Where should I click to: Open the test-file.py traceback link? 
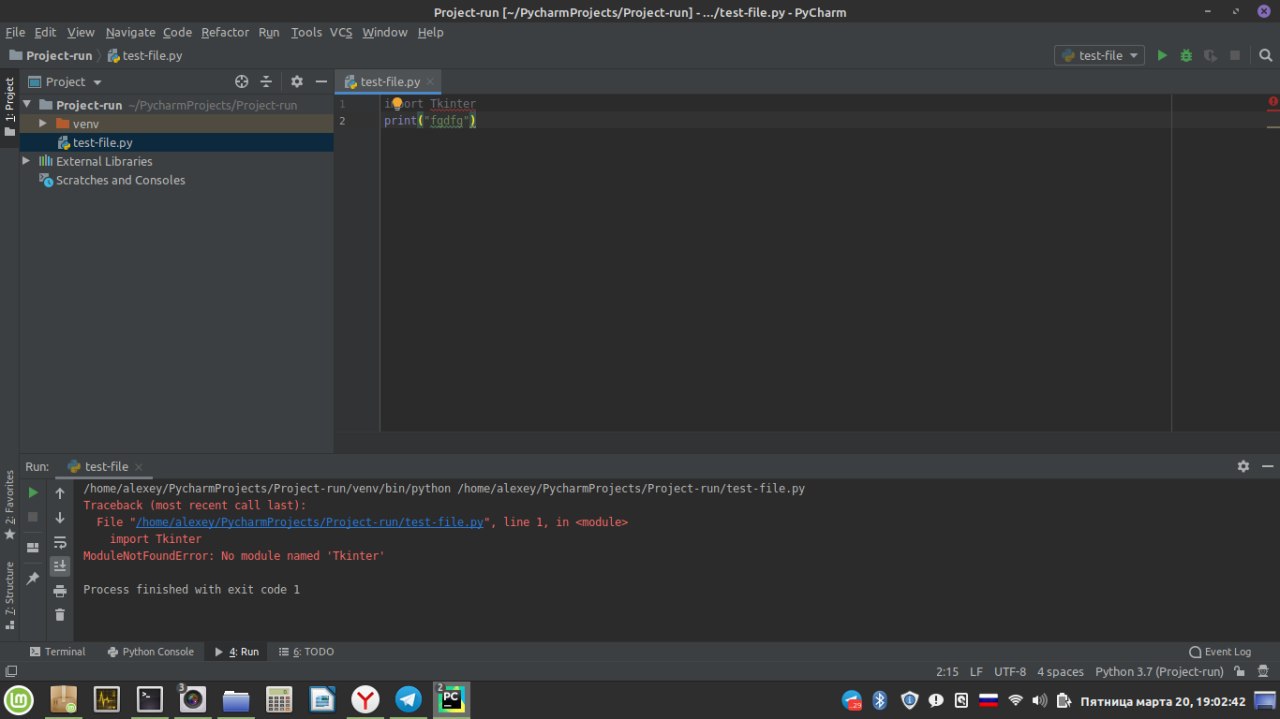click(310, 522)
